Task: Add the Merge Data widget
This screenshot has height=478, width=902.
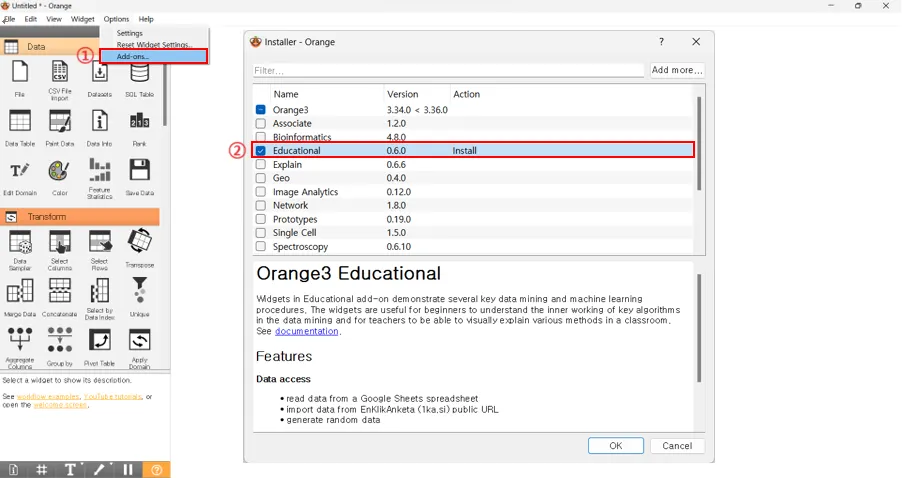Action: coord(20,298)
